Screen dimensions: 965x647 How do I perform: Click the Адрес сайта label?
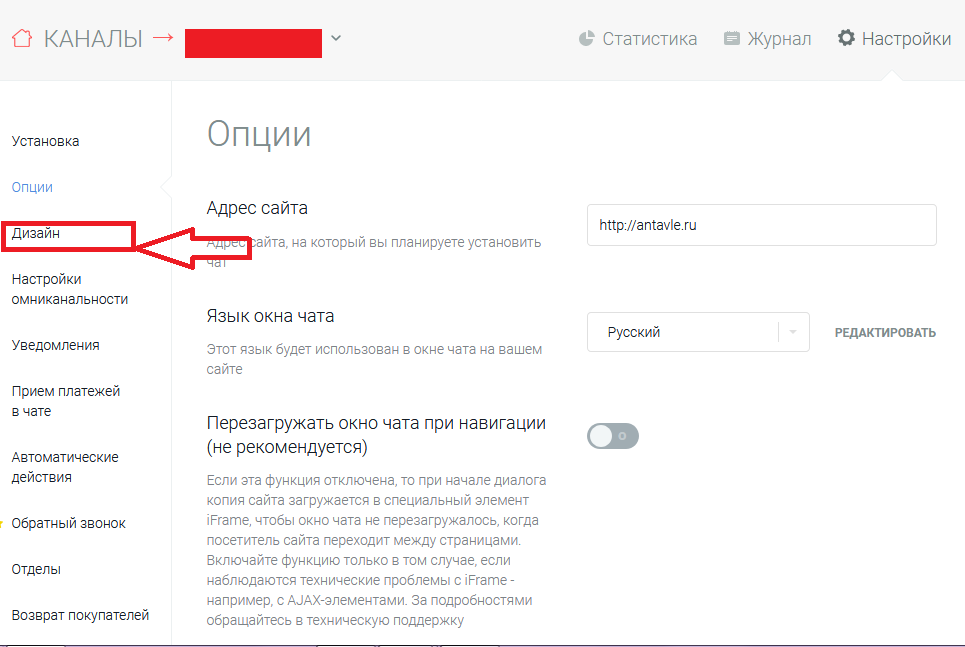point(257,208)
